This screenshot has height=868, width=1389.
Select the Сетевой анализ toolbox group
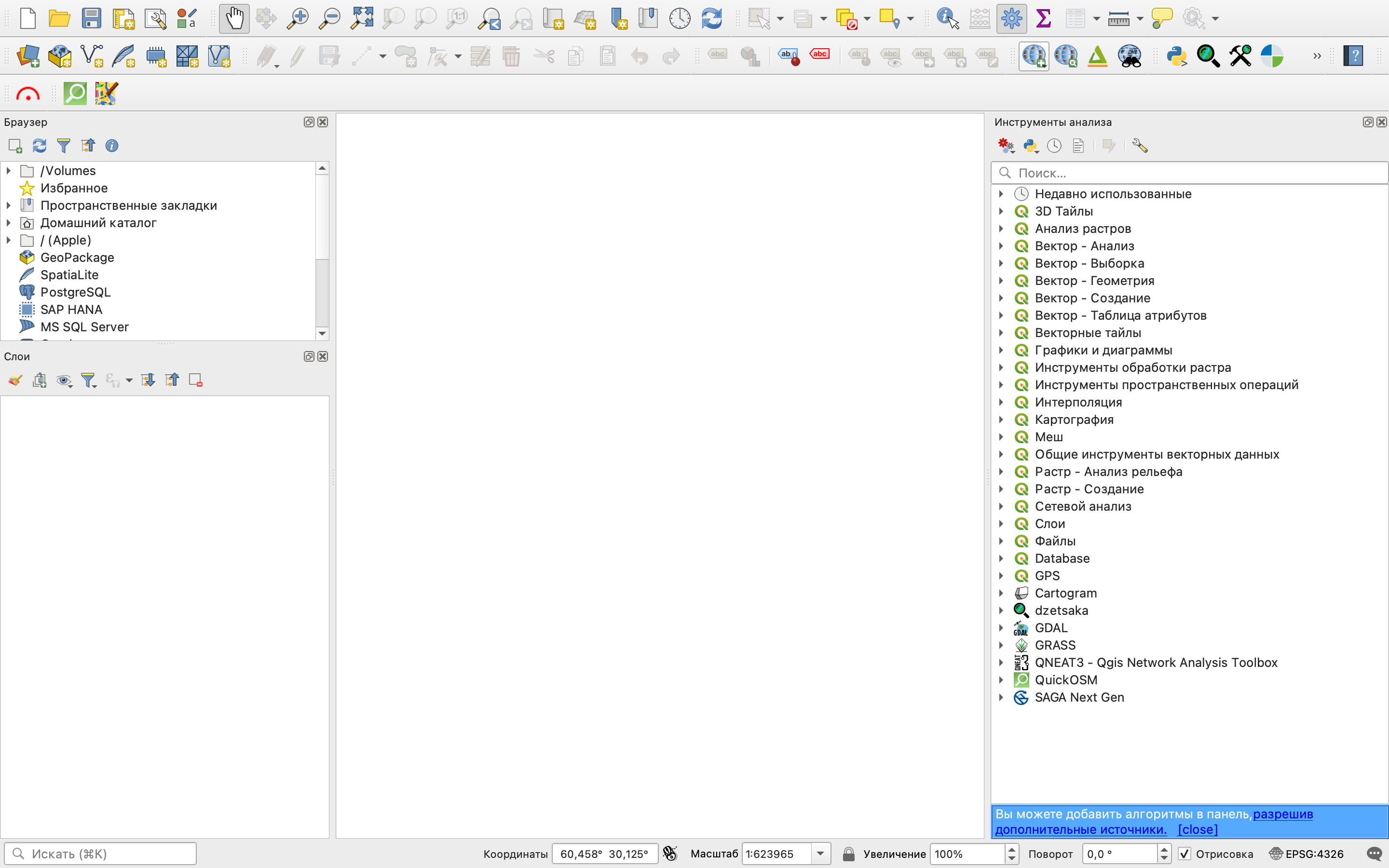[1082, 506]
